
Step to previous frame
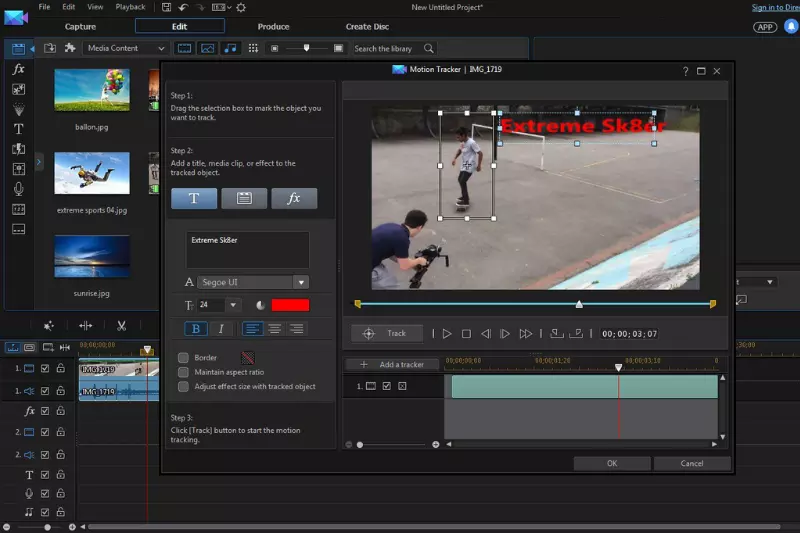pos(486,334)
